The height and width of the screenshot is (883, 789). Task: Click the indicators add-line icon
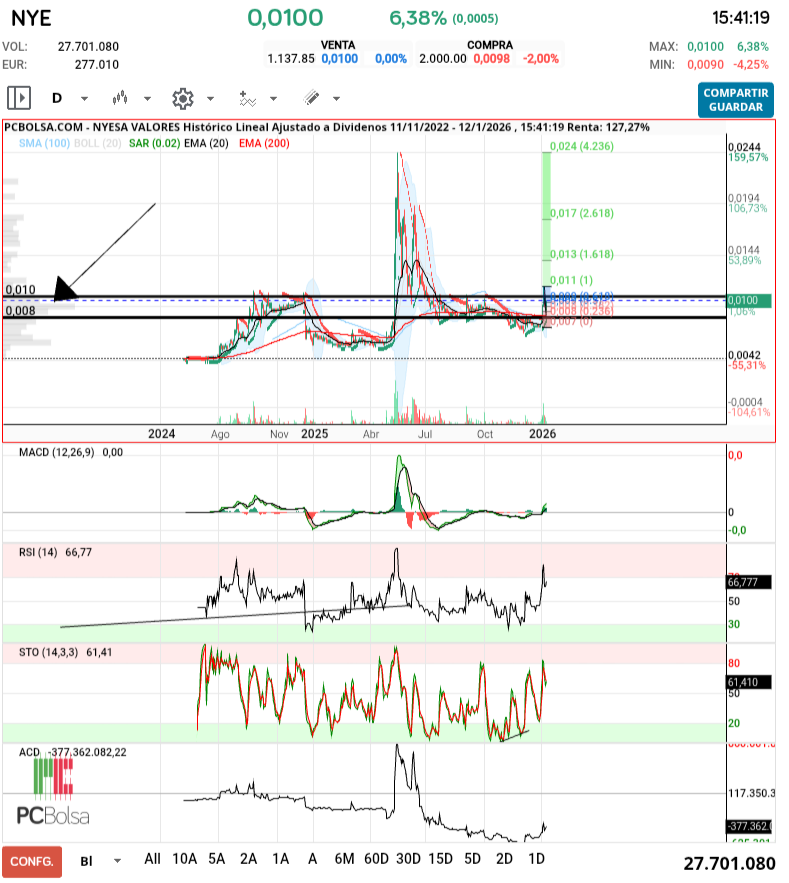coord(247,98)
